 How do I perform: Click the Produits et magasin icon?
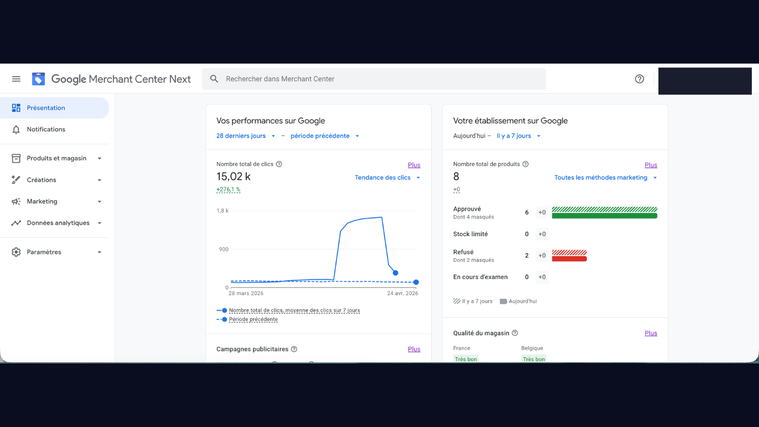point(16,158)
